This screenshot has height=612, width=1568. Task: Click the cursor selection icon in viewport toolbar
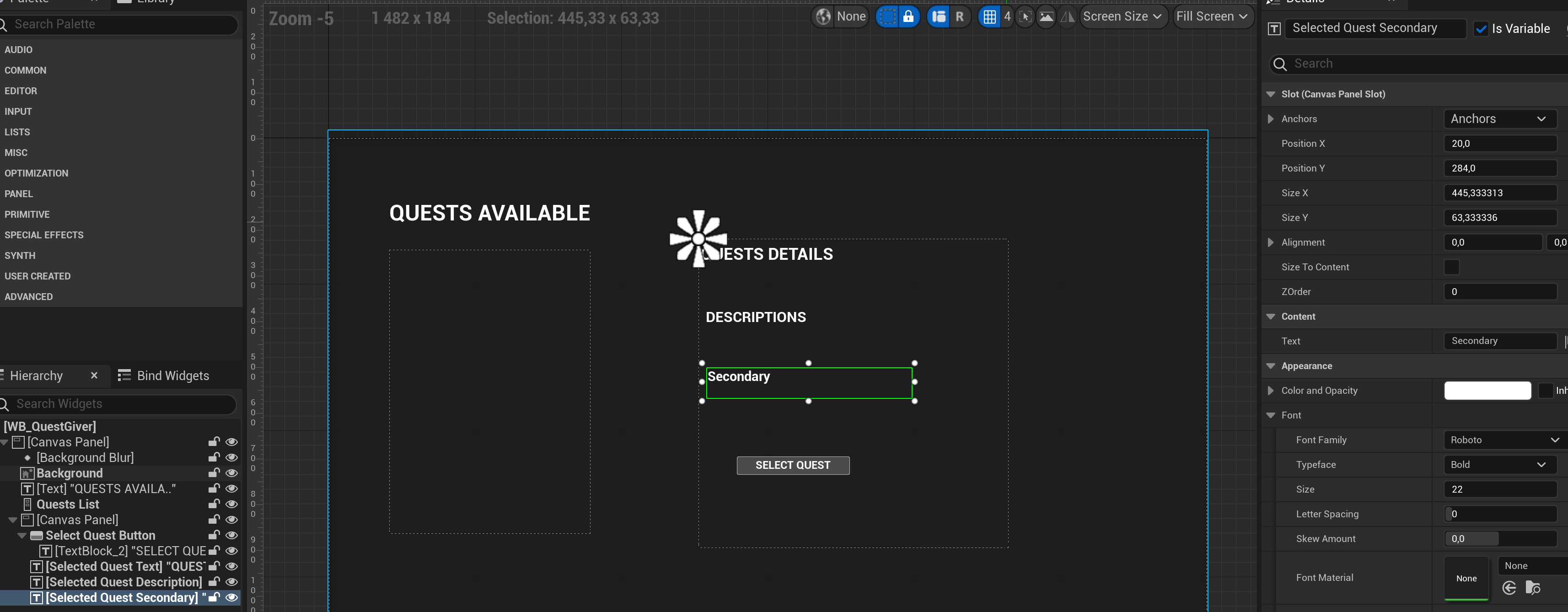pyautogui.click(x=1026, y=16)
